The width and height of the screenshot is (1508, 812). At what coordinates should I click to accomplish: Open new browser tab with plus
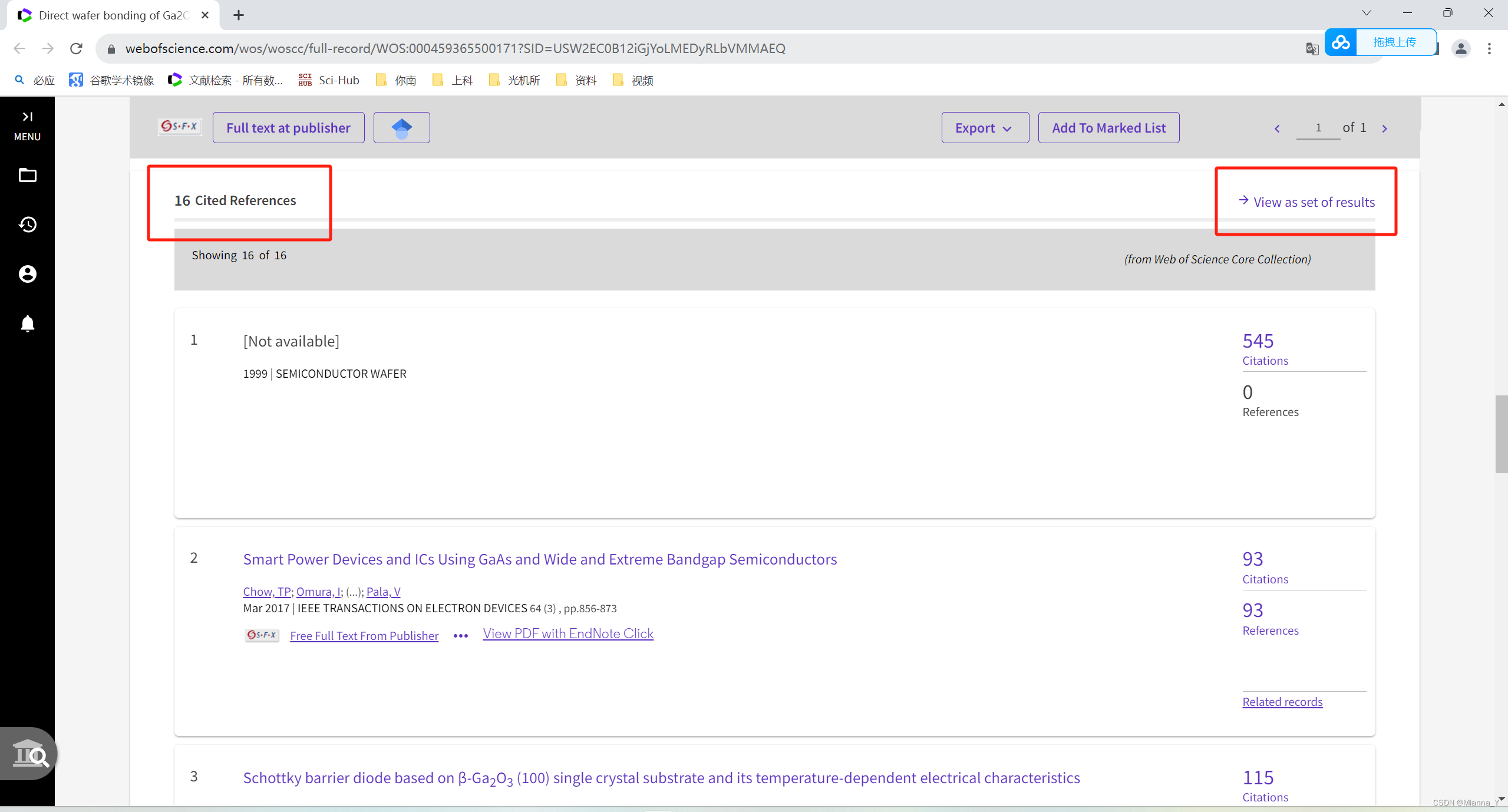239,15
